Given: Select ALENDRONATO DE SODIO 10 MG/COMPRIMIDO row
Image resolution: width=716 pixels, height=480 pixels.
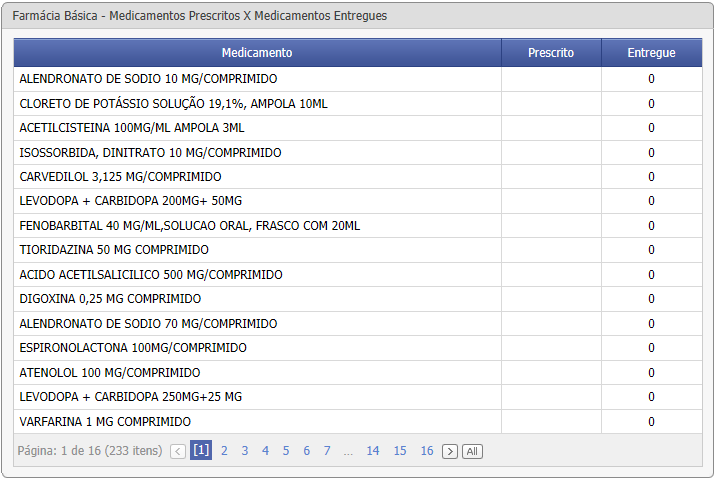Looking at the screenshot, I should coord(358,79).
